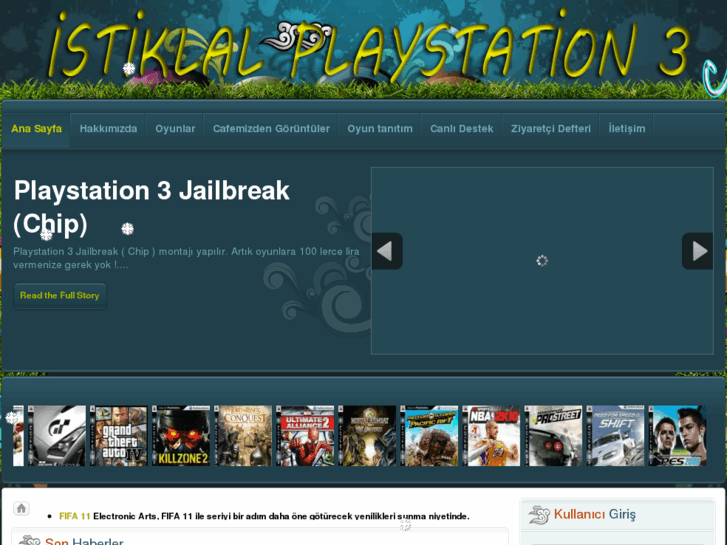Click Read the Full Story button
The height and width of the screenshot is (545, 727).
(x=60, y=295)
